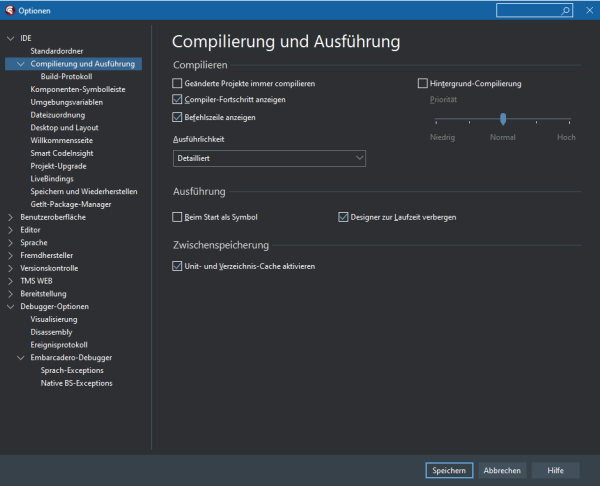Expand the Benutzeroberfläche node
The width and height of the screenshot is (600, 486).
coord(11,217)
